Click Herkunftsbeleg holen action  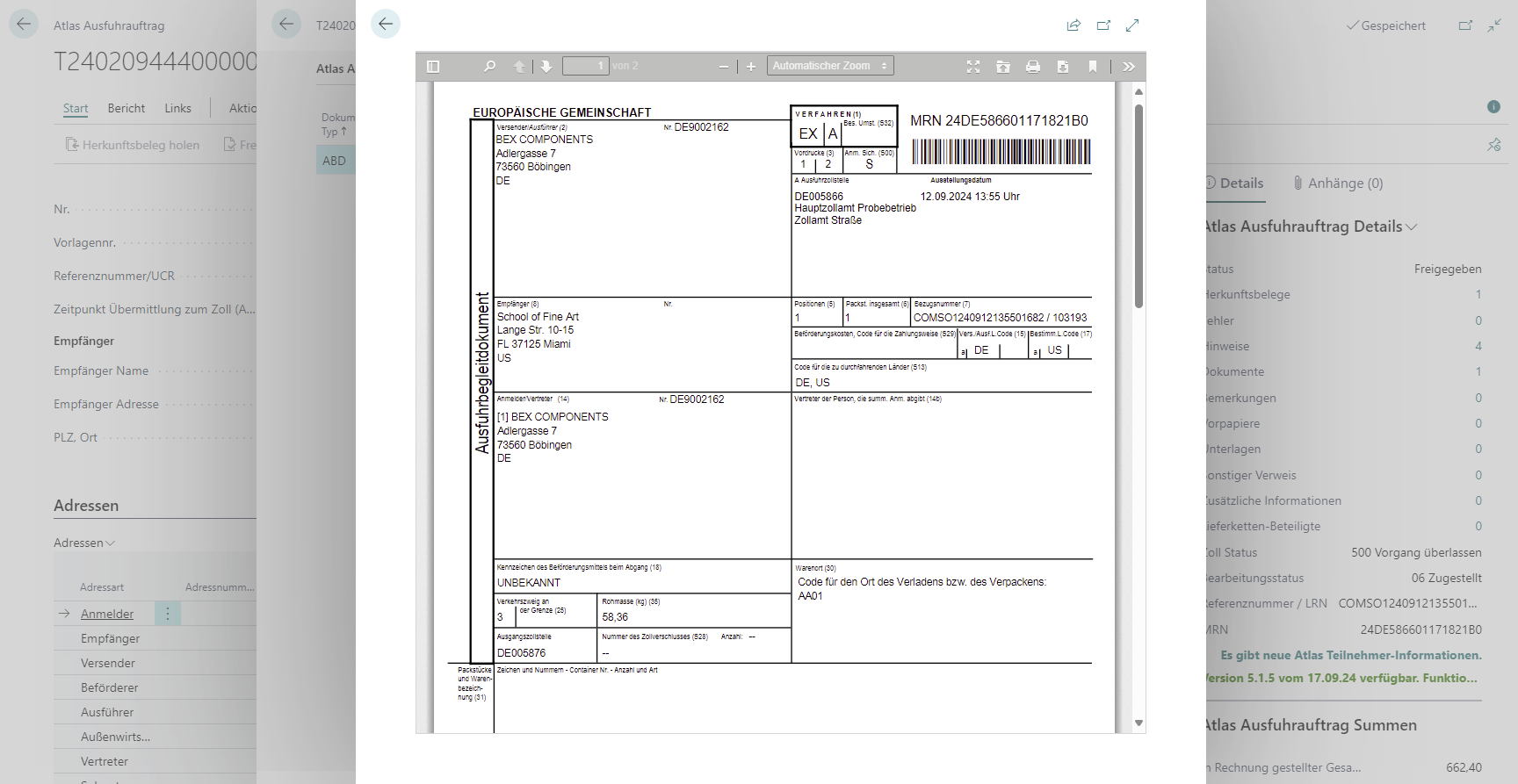pos(133,145)
